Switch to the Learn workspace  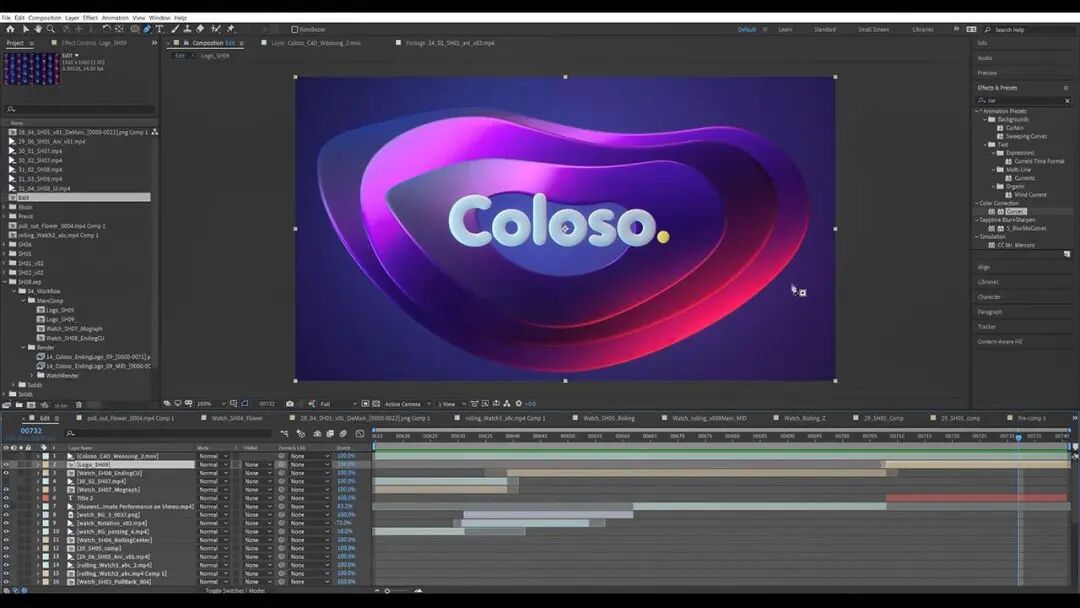tap(785, 30)
